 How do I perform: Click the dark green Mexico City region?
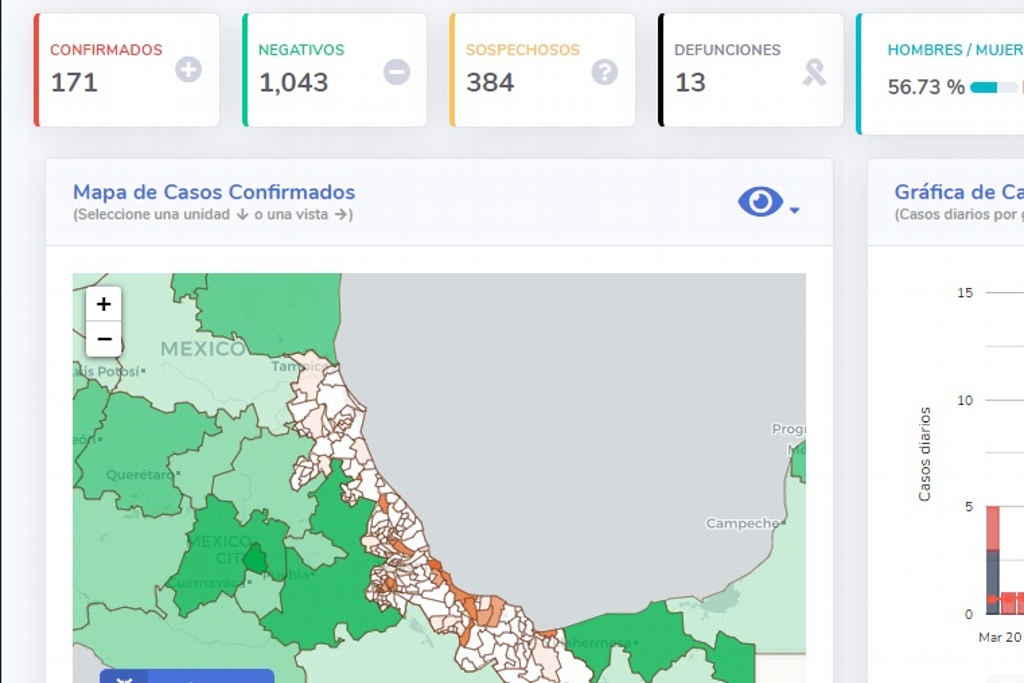click(x=257, y=559)
